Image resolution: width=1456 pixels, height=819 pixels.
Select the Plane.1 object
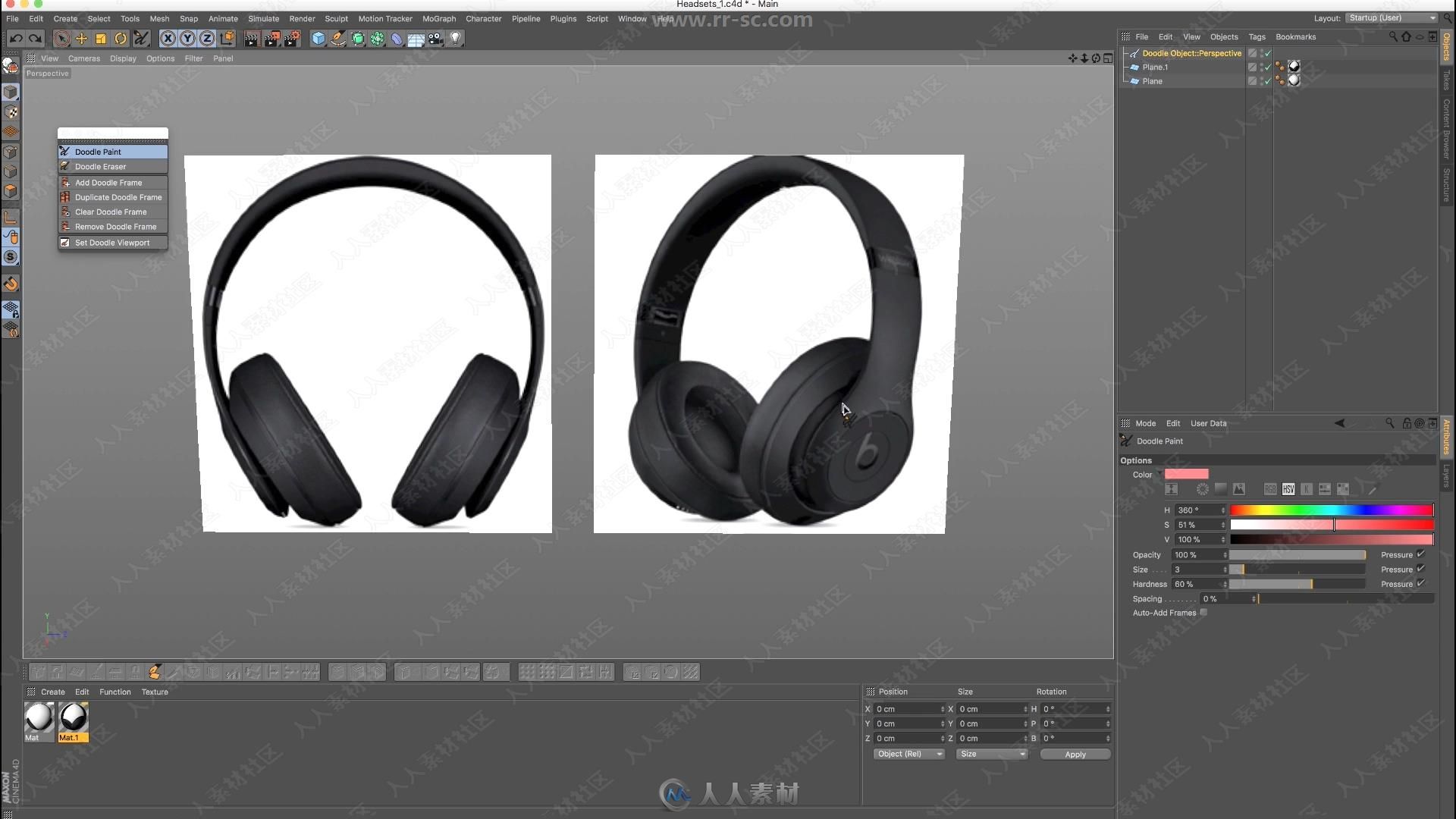(1155, 67)
